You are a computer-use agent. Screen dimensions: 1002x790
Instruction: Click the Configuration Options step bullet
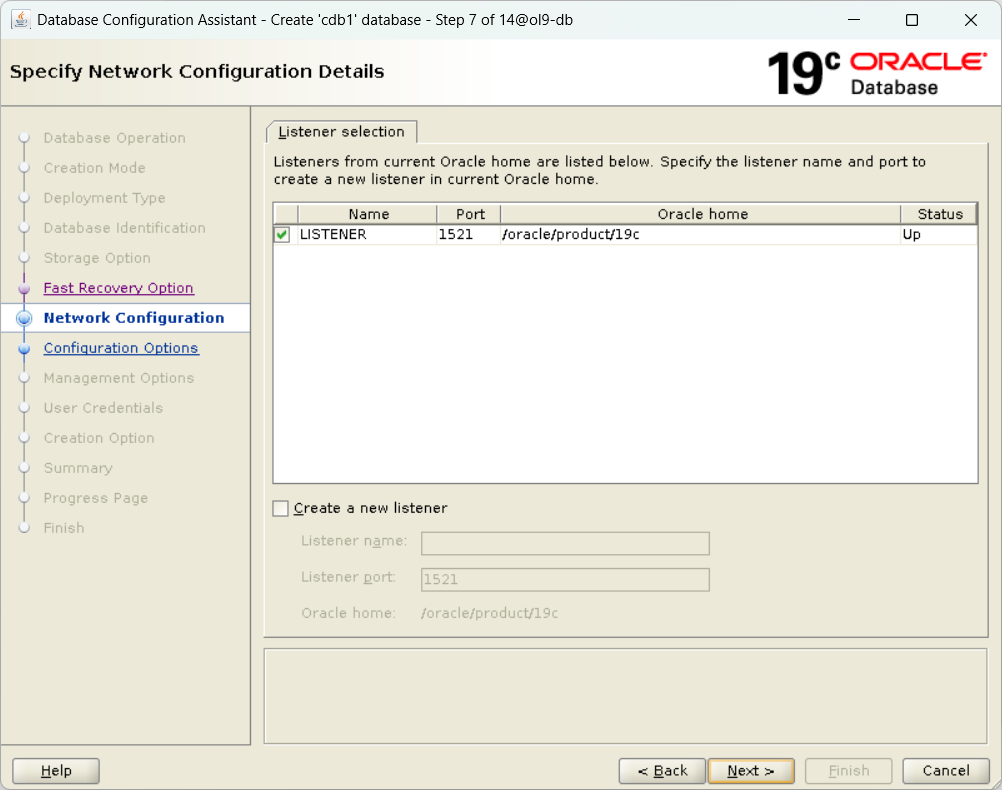24,349
